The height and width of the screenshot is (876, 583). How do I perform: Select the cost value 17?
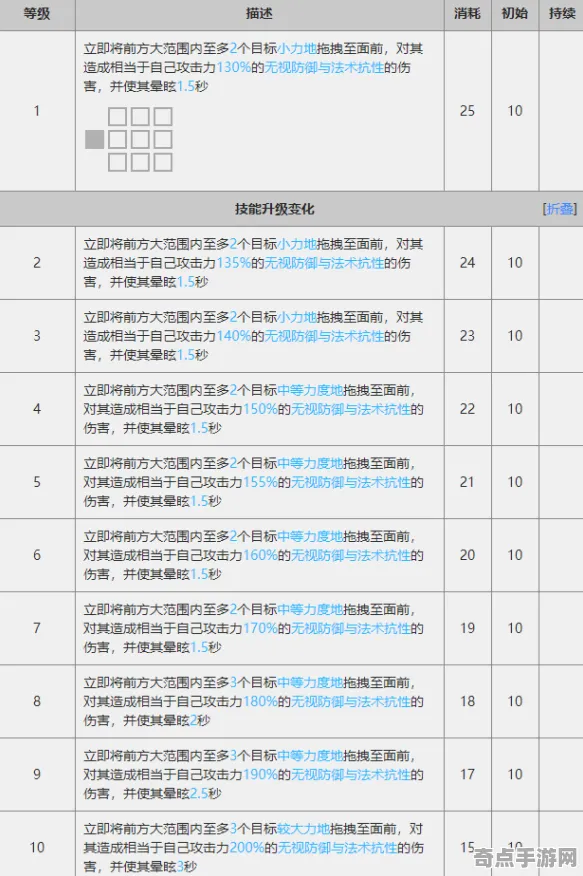click(x=467, y=775)
